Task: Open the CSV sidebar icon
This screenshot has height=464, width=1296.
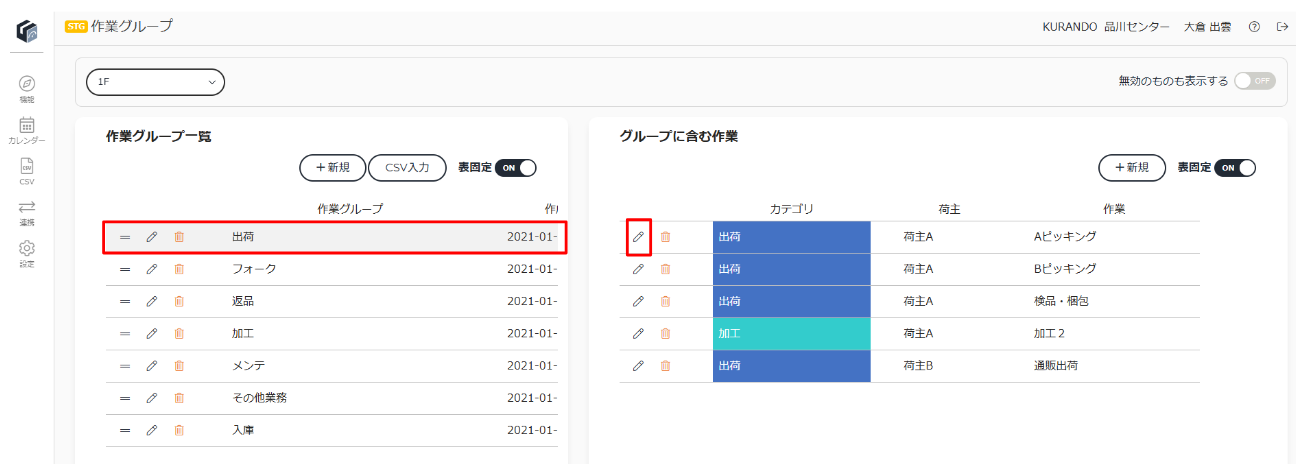Action: point(27,166)
